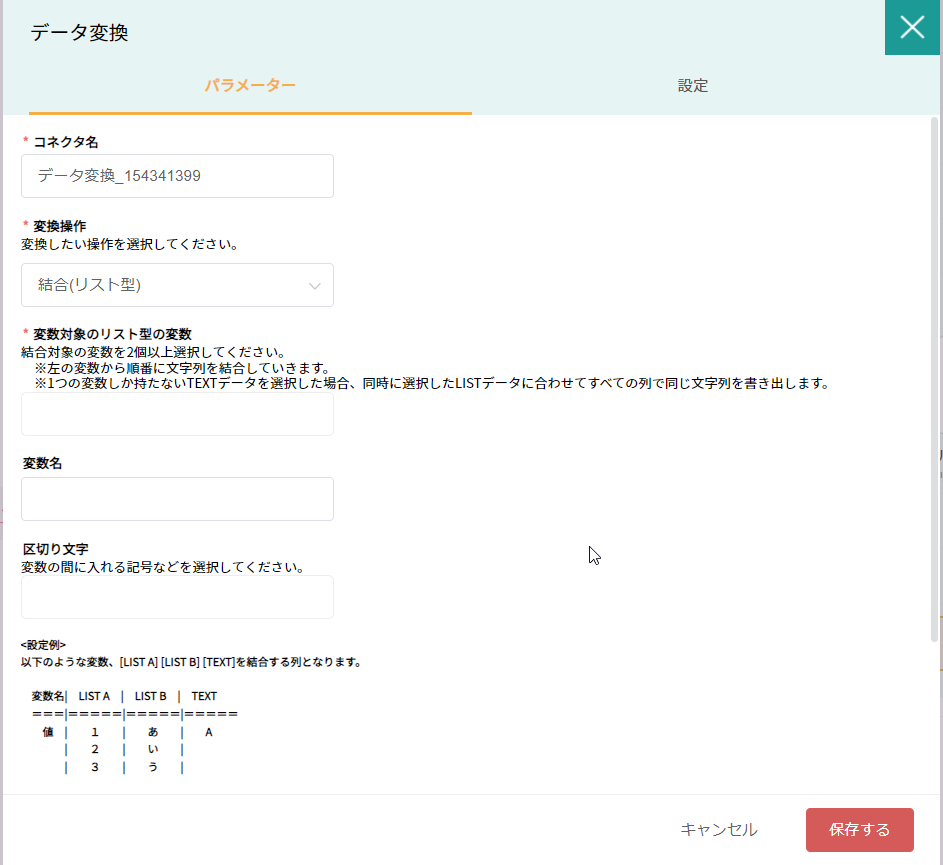Click the 区切り文字 field label
The image size is (943, 865).
pos(56,550)
